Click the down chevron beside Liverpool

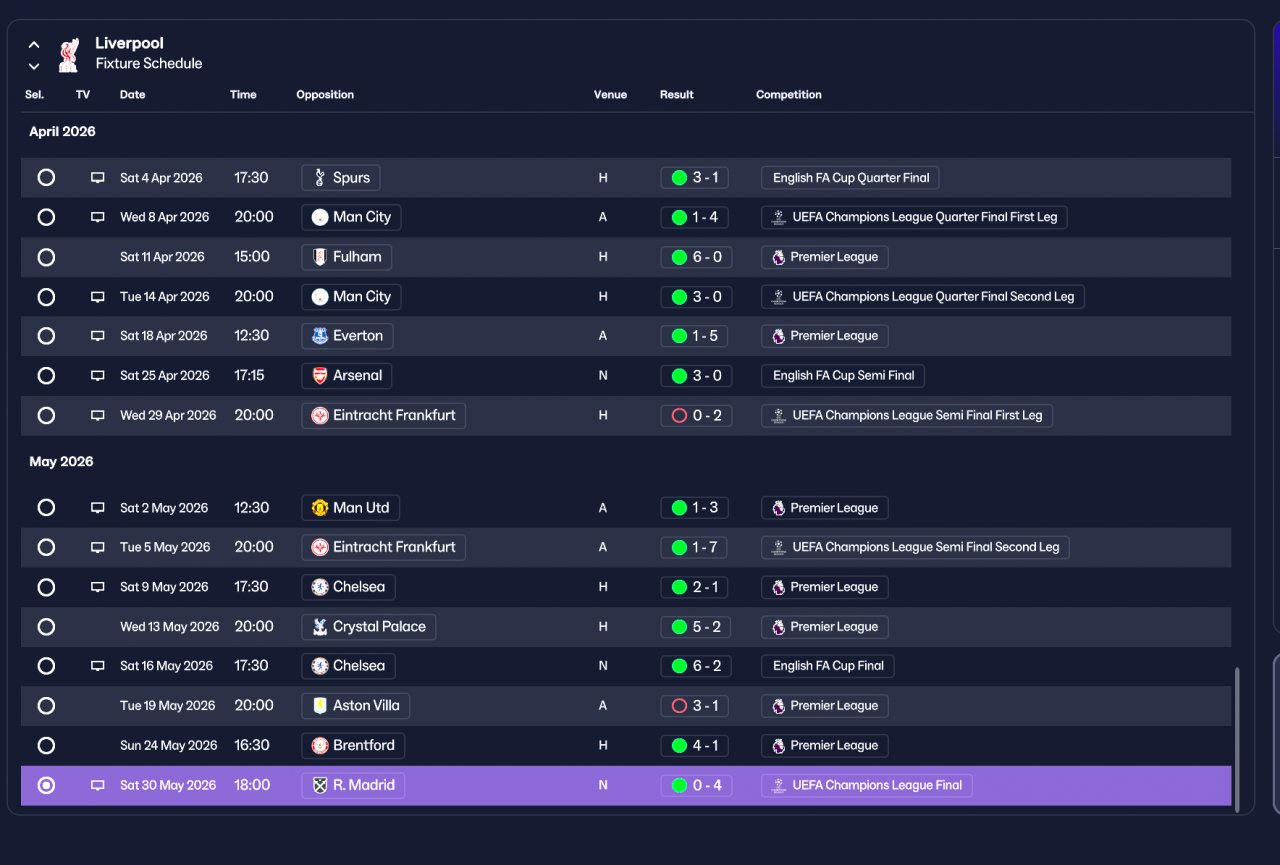click(34, 66)
